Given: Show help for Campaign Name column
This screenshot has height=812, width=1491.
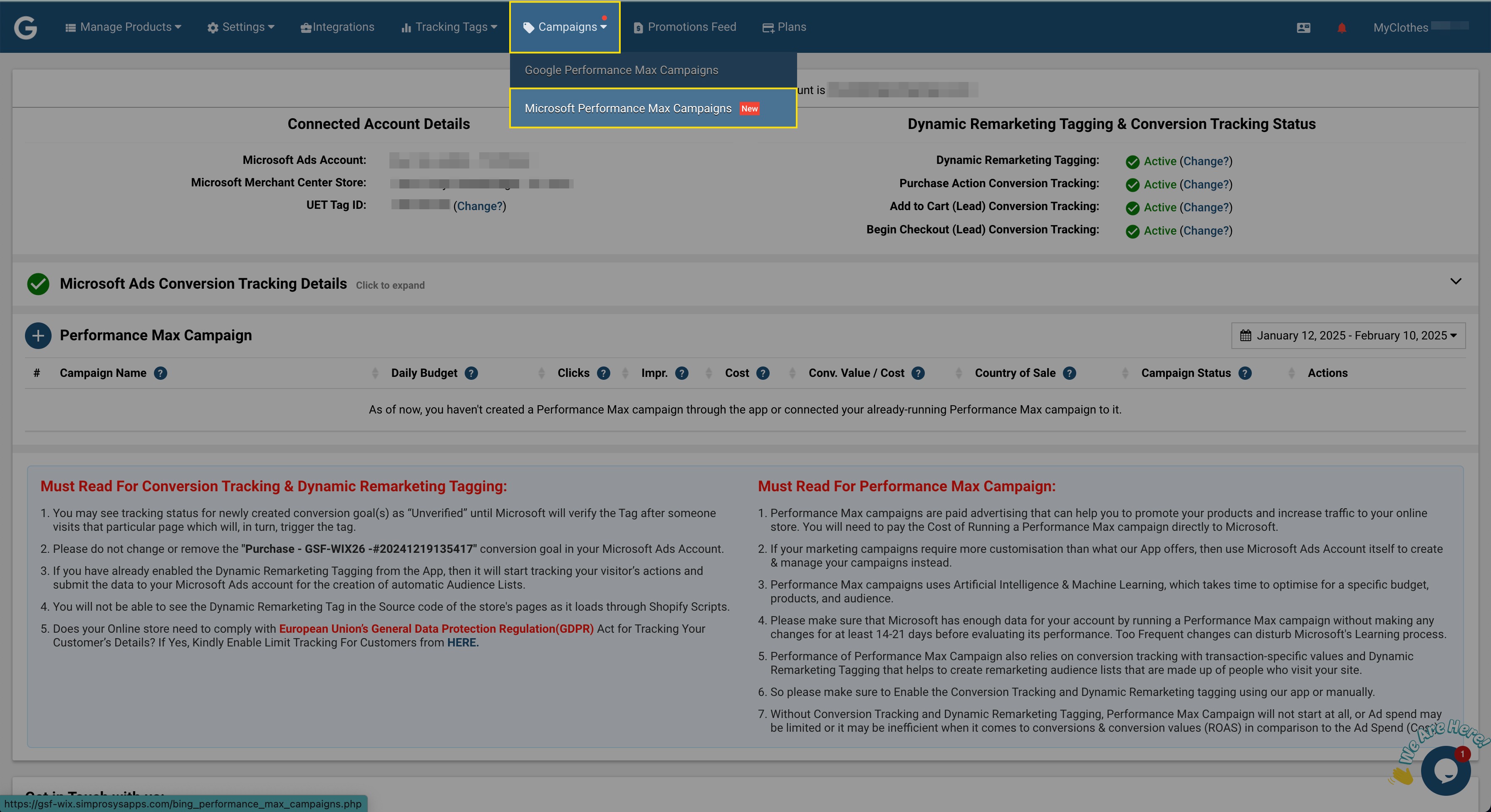Looking at the screenshot, I should coord(160,373).
